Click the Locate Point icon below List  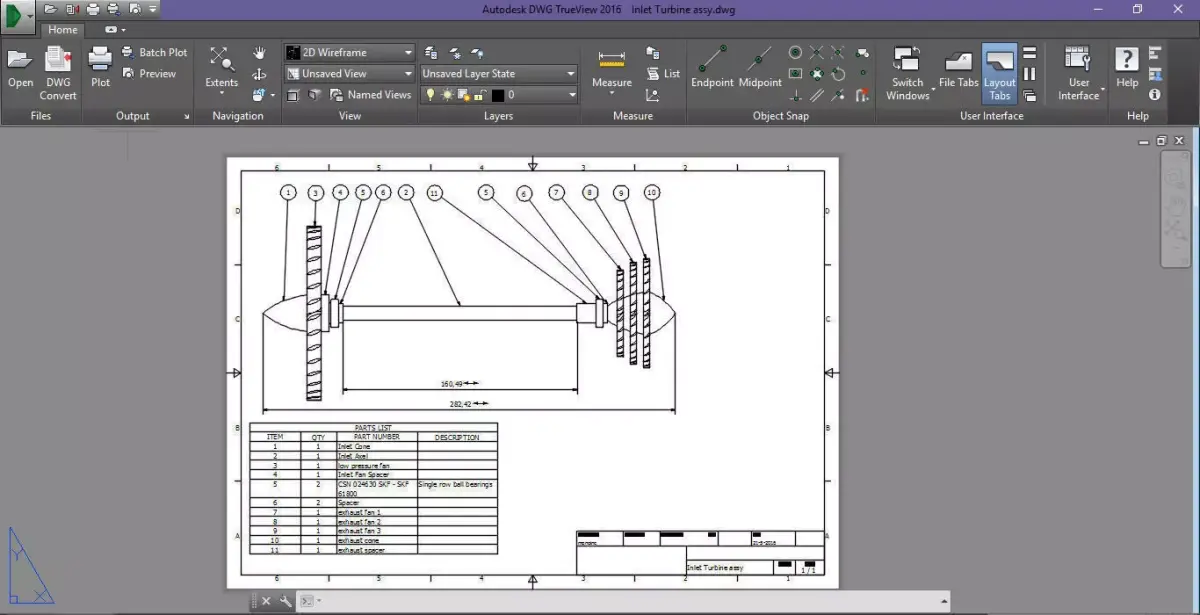tap(652, 95)
